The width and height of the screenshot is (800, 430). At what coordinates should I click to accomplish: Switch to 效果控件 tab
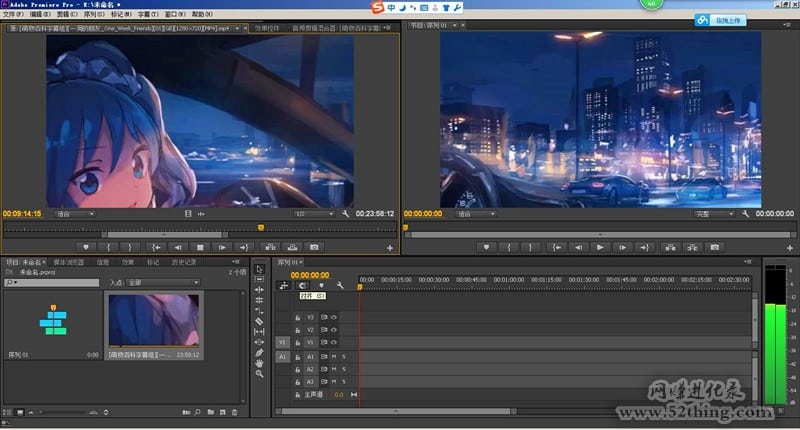[x=267, y=28]
